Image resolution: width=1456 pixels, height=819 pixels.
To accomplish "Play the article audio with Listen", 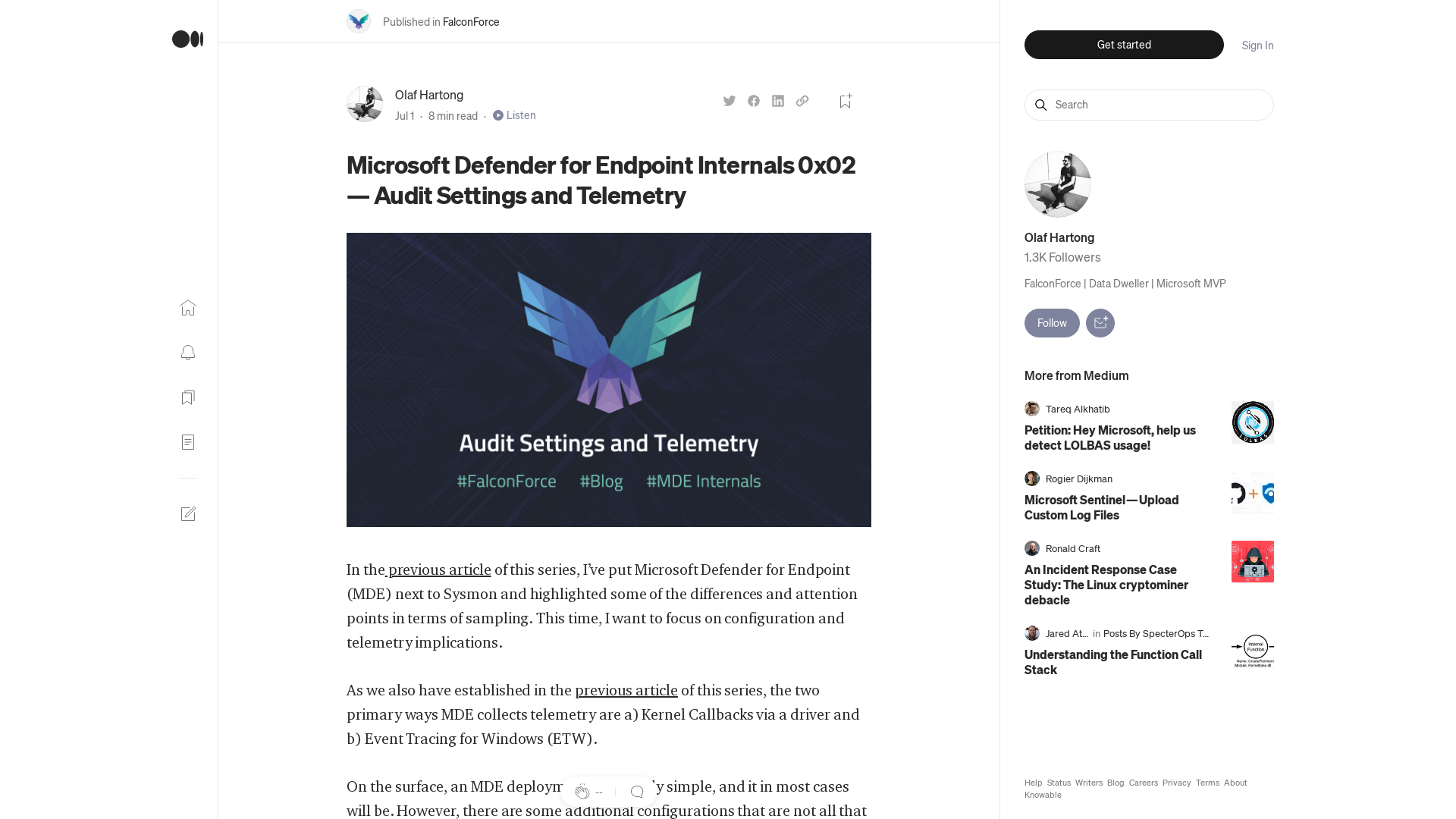I will (514, 115).
